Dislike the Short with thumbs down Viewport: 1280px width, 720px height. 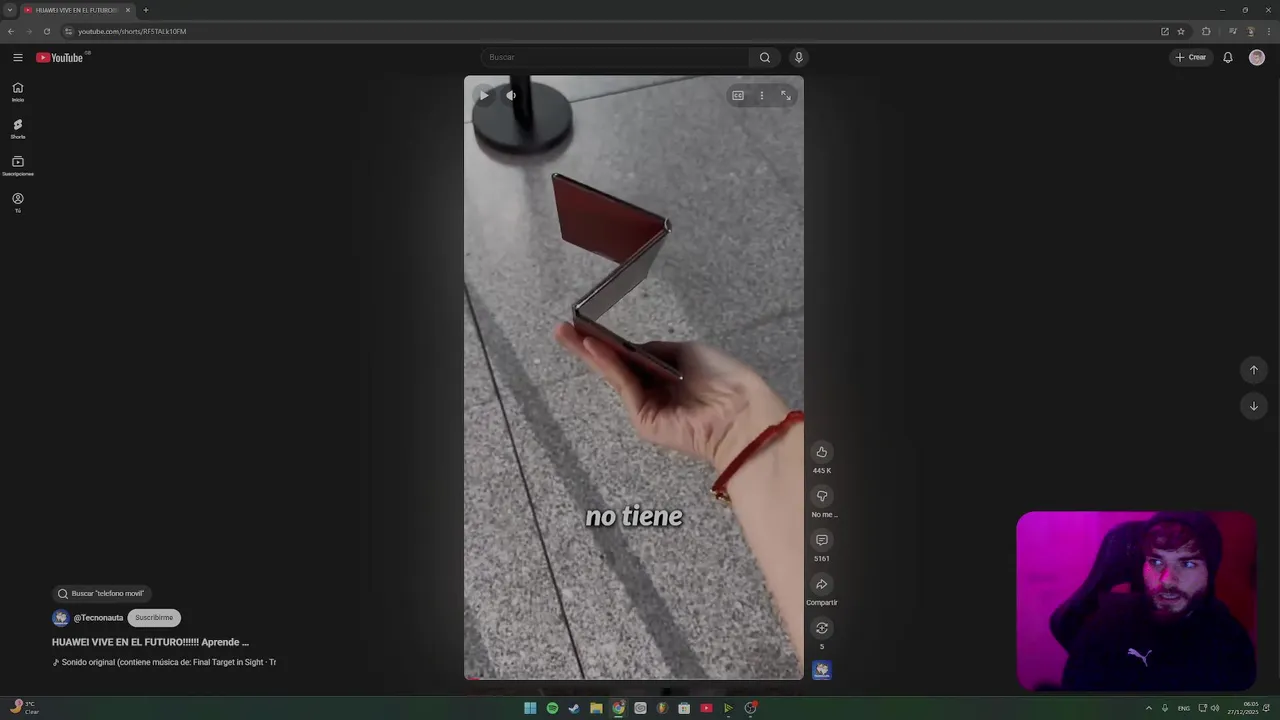click(822, 496)
